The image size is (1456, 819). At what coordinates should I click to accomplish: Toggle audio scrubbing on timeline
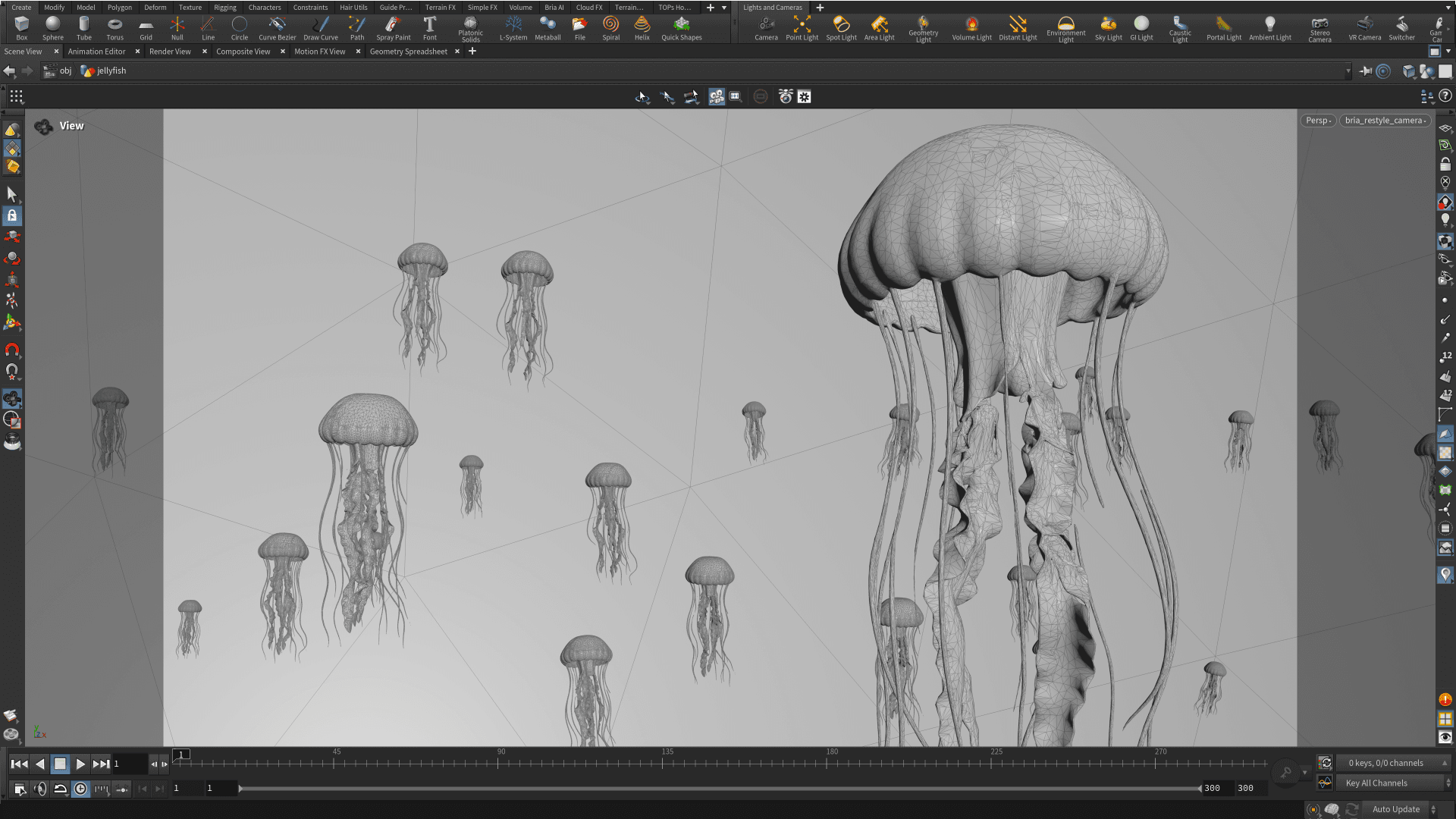pyautogui.click(x=40, y=789)
